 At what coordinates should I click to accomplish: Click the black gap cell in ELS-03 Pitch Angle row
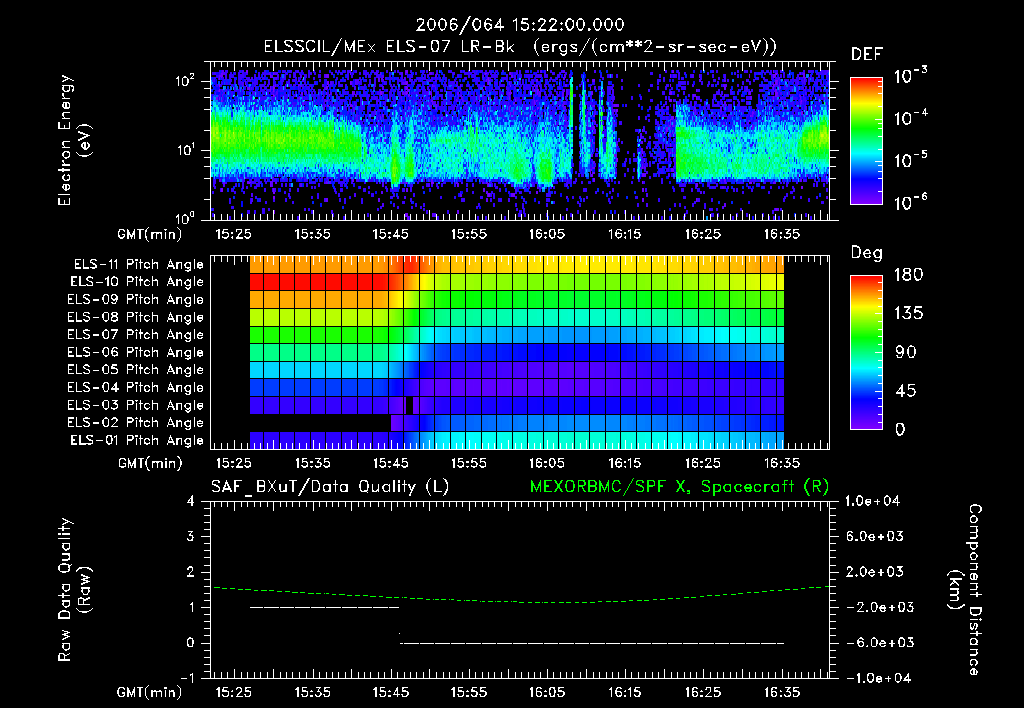(x=409, y=405)
